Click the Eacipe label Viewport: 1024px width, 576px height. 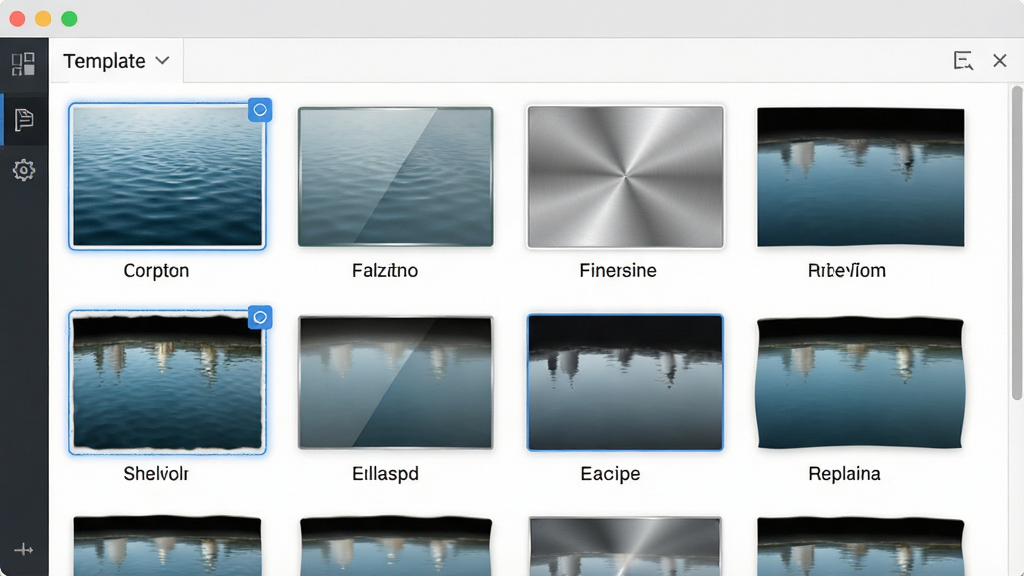(x=610, y=473)
